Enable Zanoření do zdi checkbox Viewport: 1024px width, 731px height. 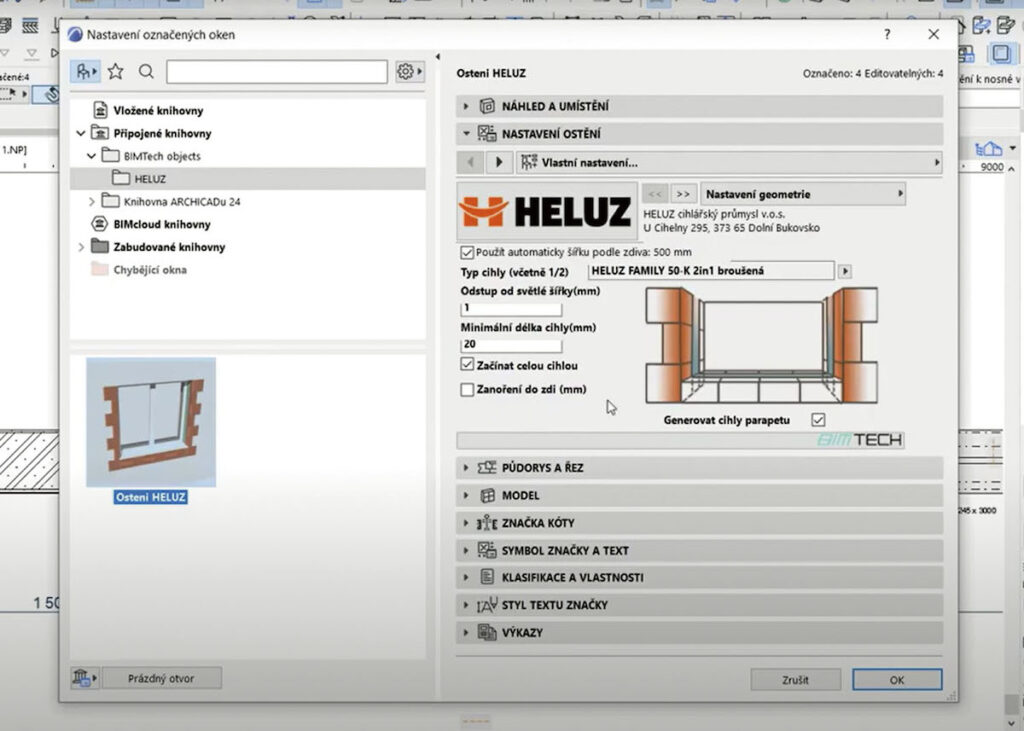(x=467, y=390)
